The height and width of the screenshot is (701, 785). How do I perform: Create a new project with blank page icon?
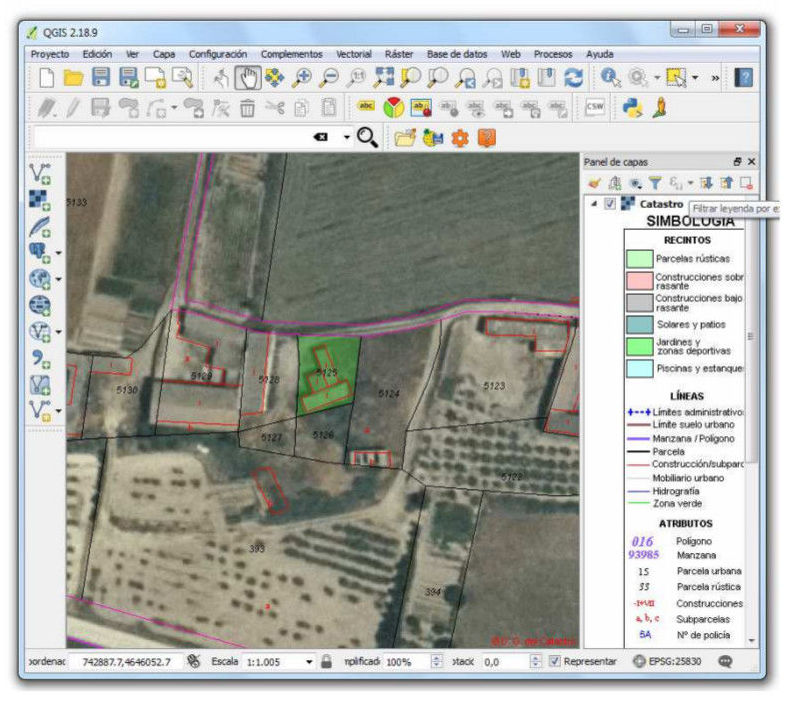47,78
